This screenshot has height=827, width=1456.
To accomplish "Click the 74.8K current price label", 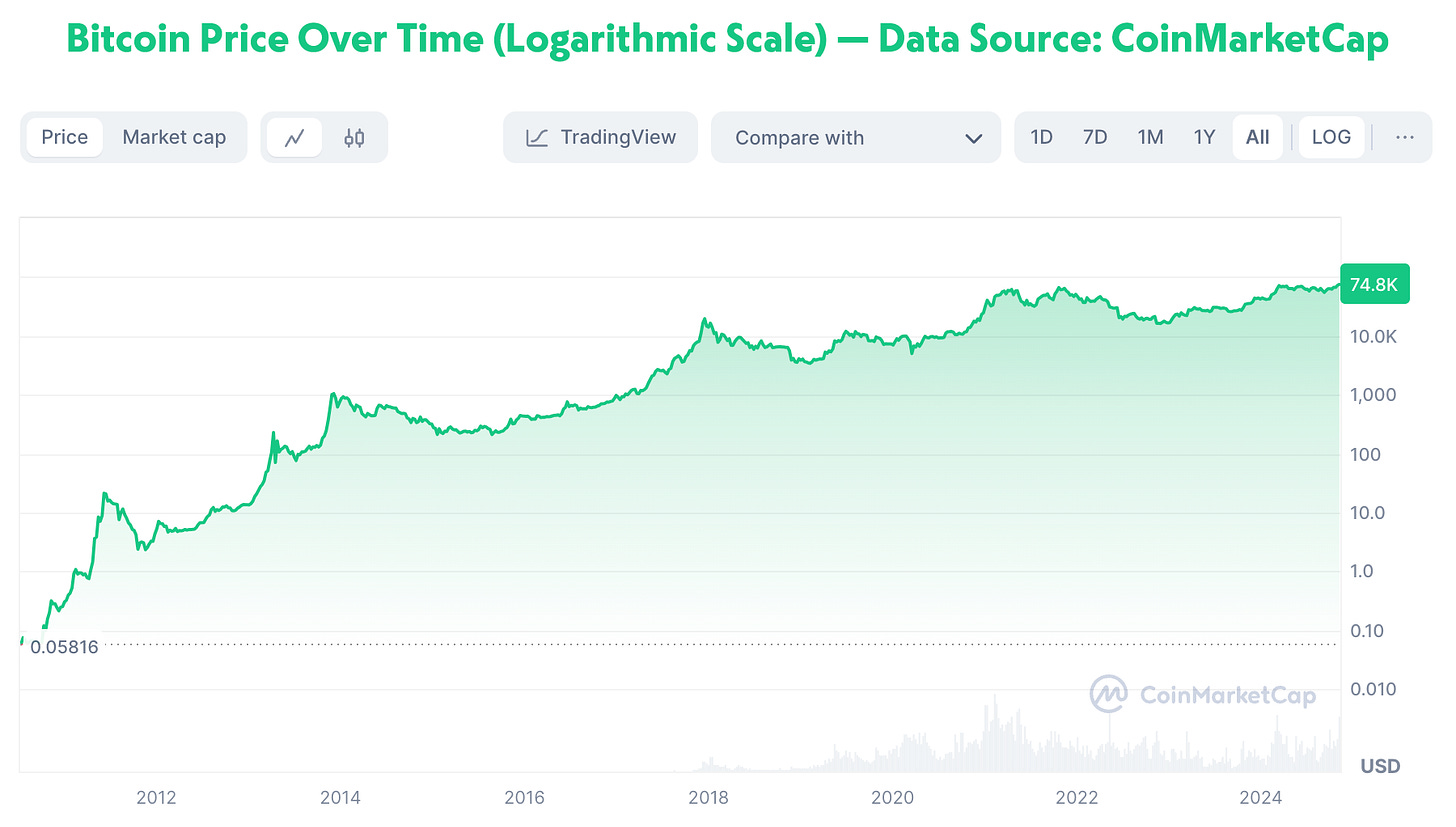I will [x=1374, y=285].
